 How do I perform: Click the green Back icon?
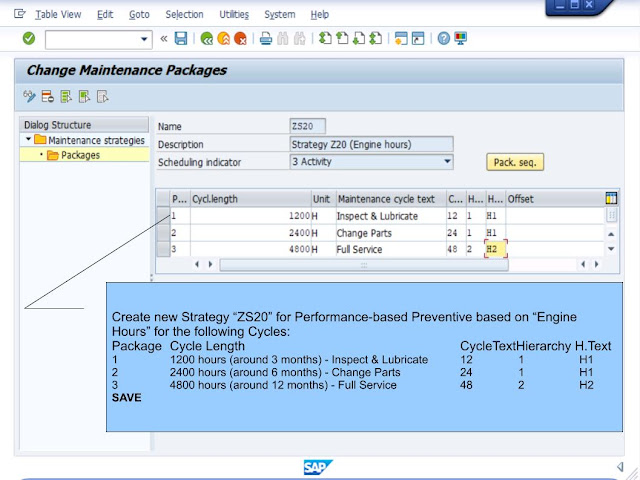point(207,39)
